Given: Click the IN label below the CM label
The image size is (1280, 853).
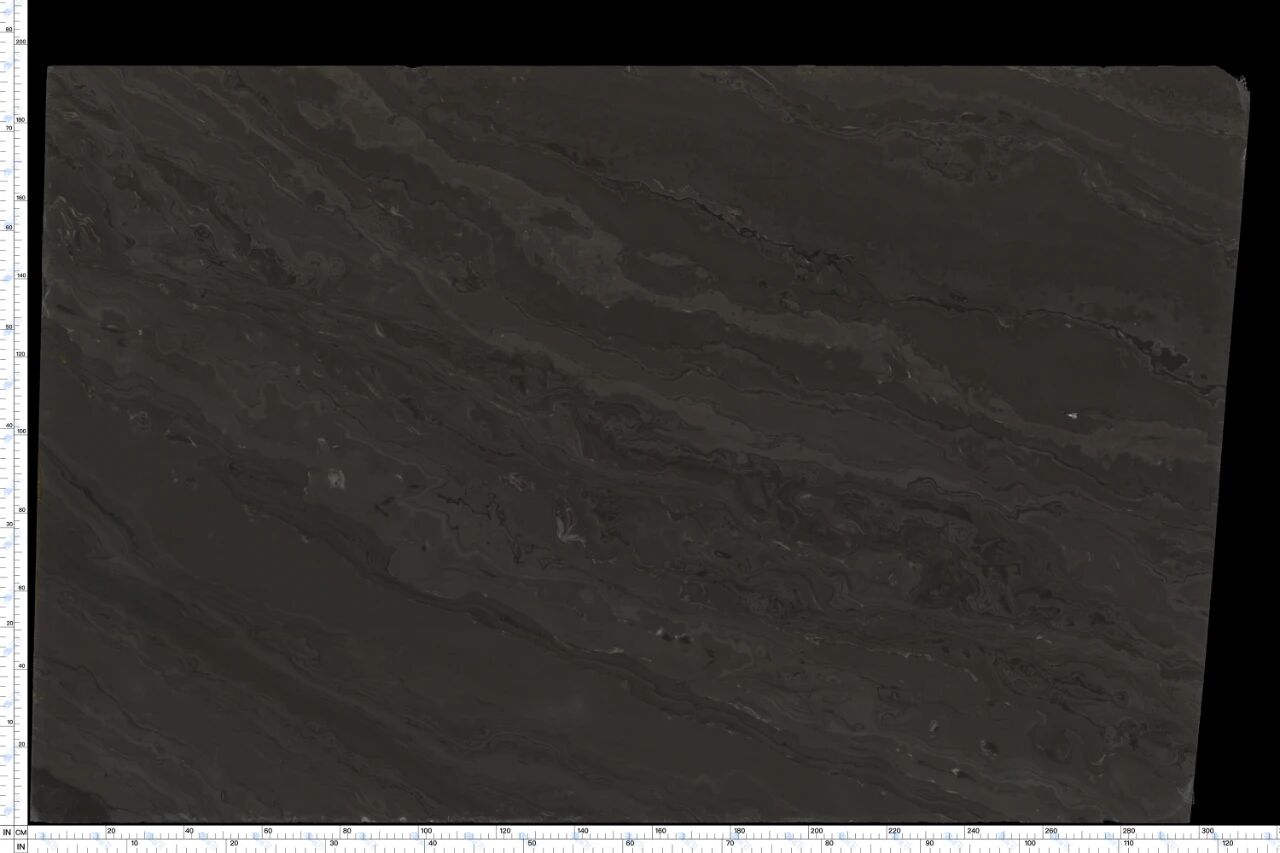Looking at the screenshot, I should pos(21,846).
